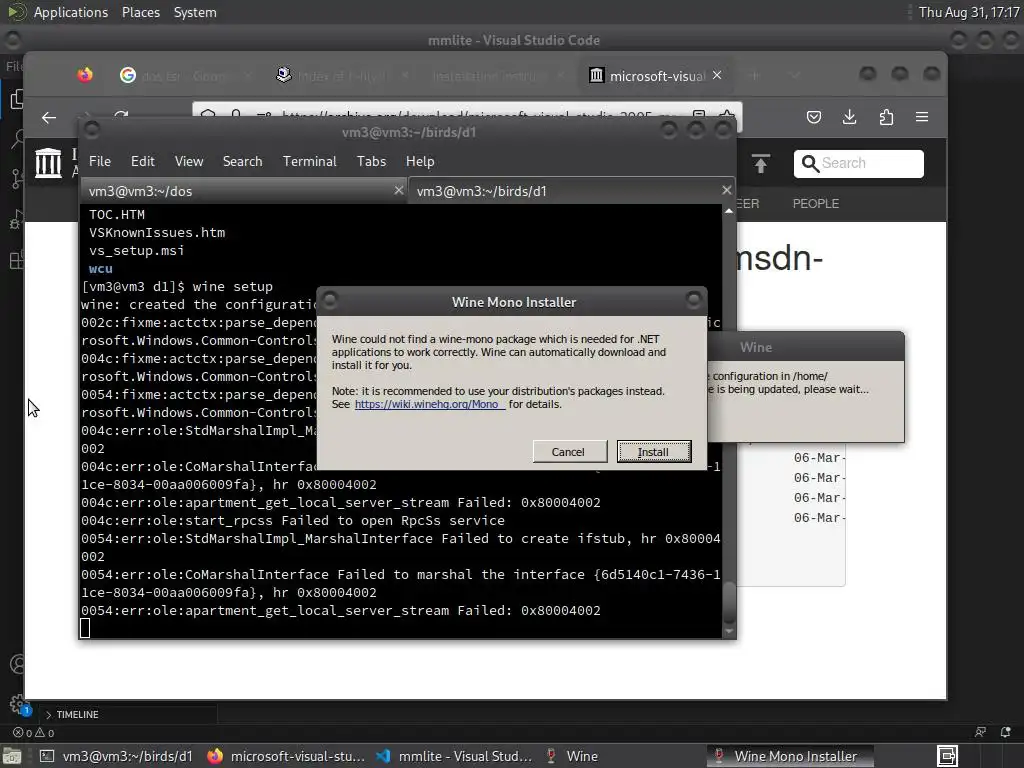1024x768 pixels.
Task: Open the VS Code Search sidebar icon
Action: (17, 138)
